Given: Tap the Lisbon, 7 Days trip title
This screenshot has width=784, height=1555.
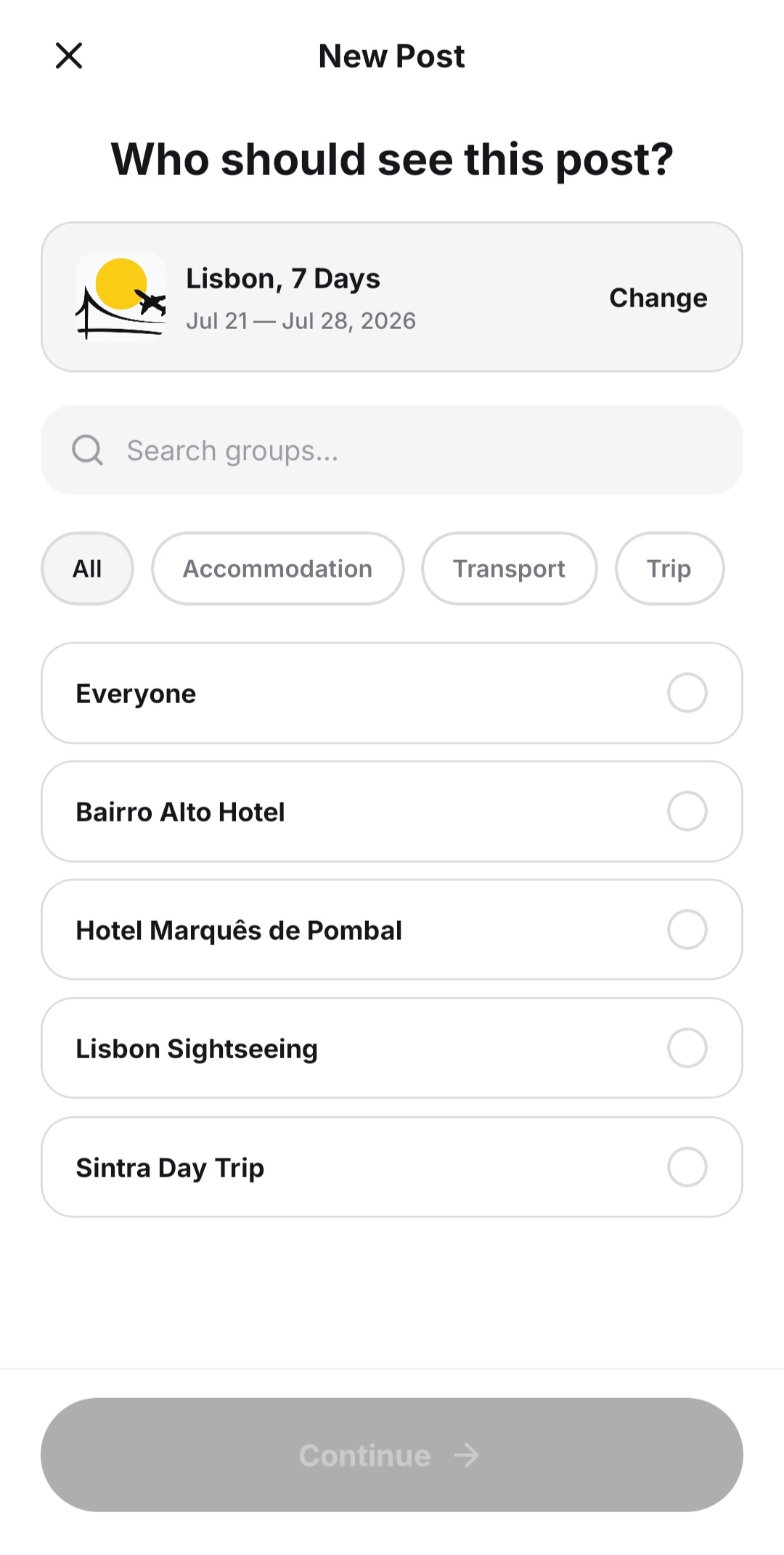Looking at the screenshot, I should pos(283,279).
